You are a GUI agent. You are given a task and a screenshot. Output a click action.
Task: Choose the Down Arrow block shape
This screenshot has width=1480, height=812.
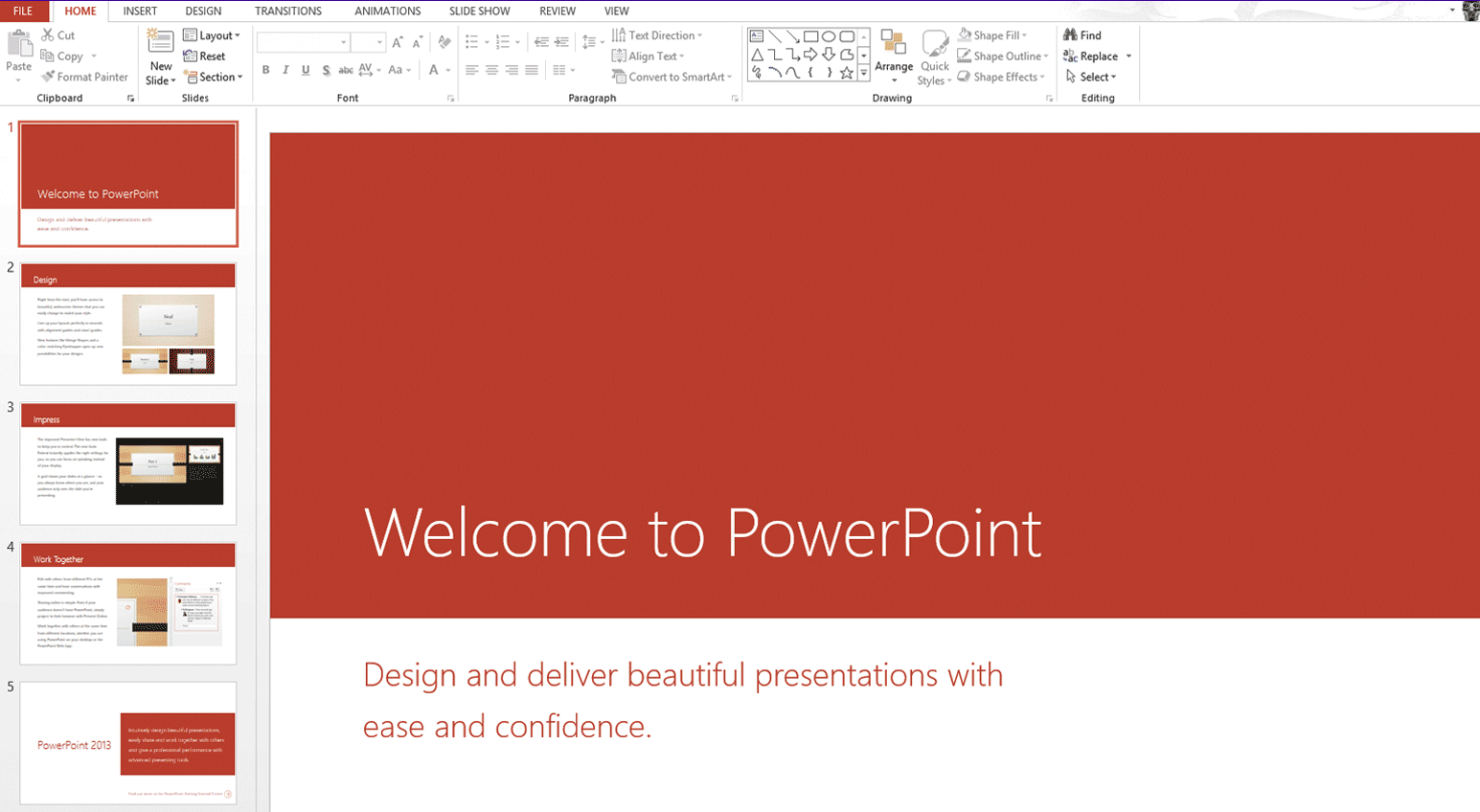pos(829,55)
